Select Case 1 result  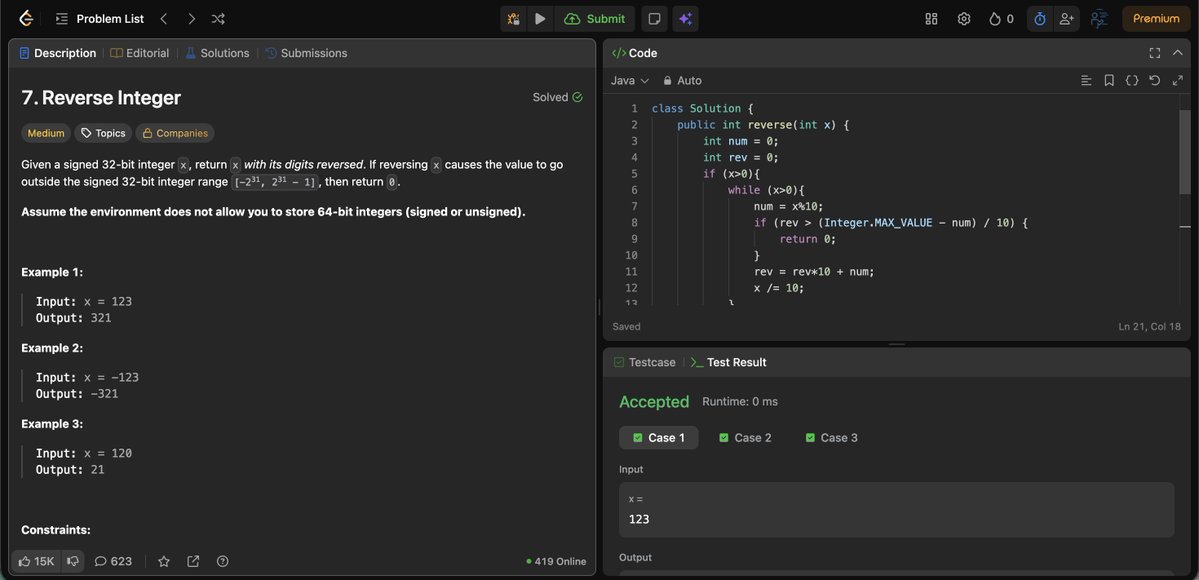pyautogui.click(x=658, y=438)
